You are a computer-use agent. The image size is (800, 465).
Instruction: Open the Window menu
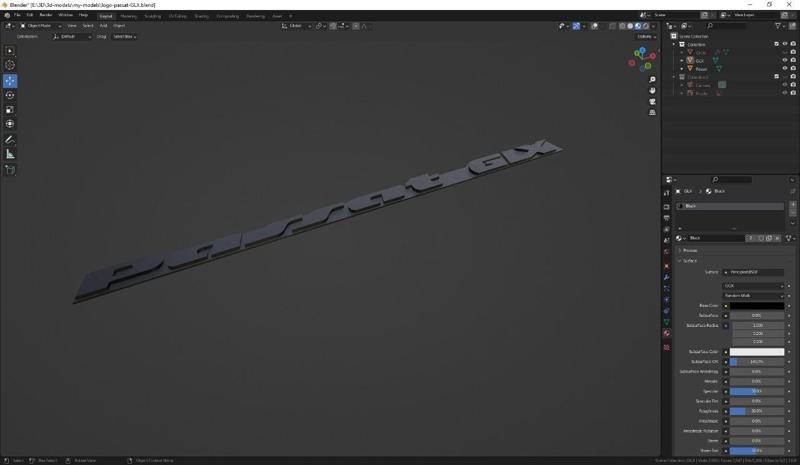coord(65,15)
